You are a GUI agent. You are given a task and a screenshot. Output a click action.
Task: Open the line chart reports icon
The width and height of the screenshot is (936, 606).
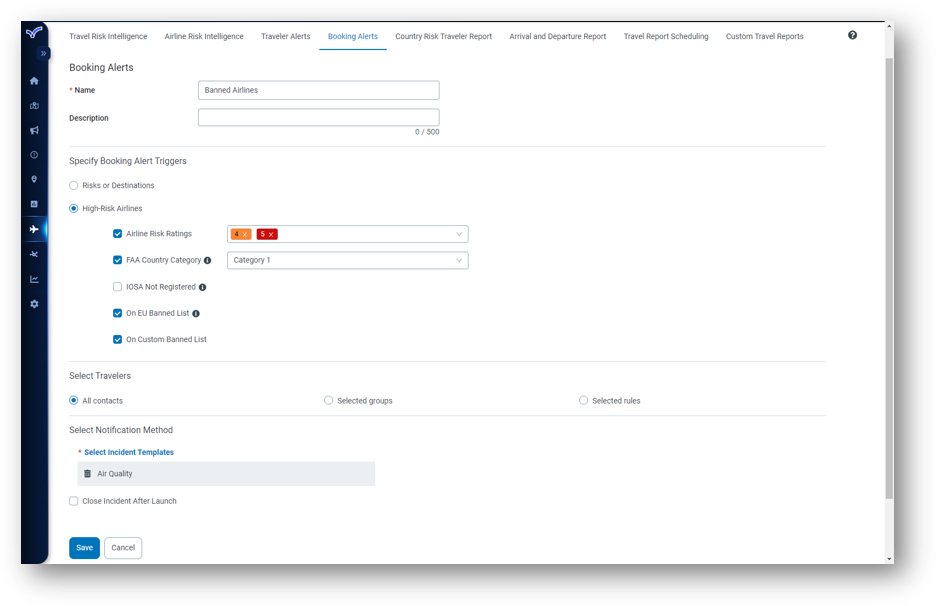[x=34, y=279]
